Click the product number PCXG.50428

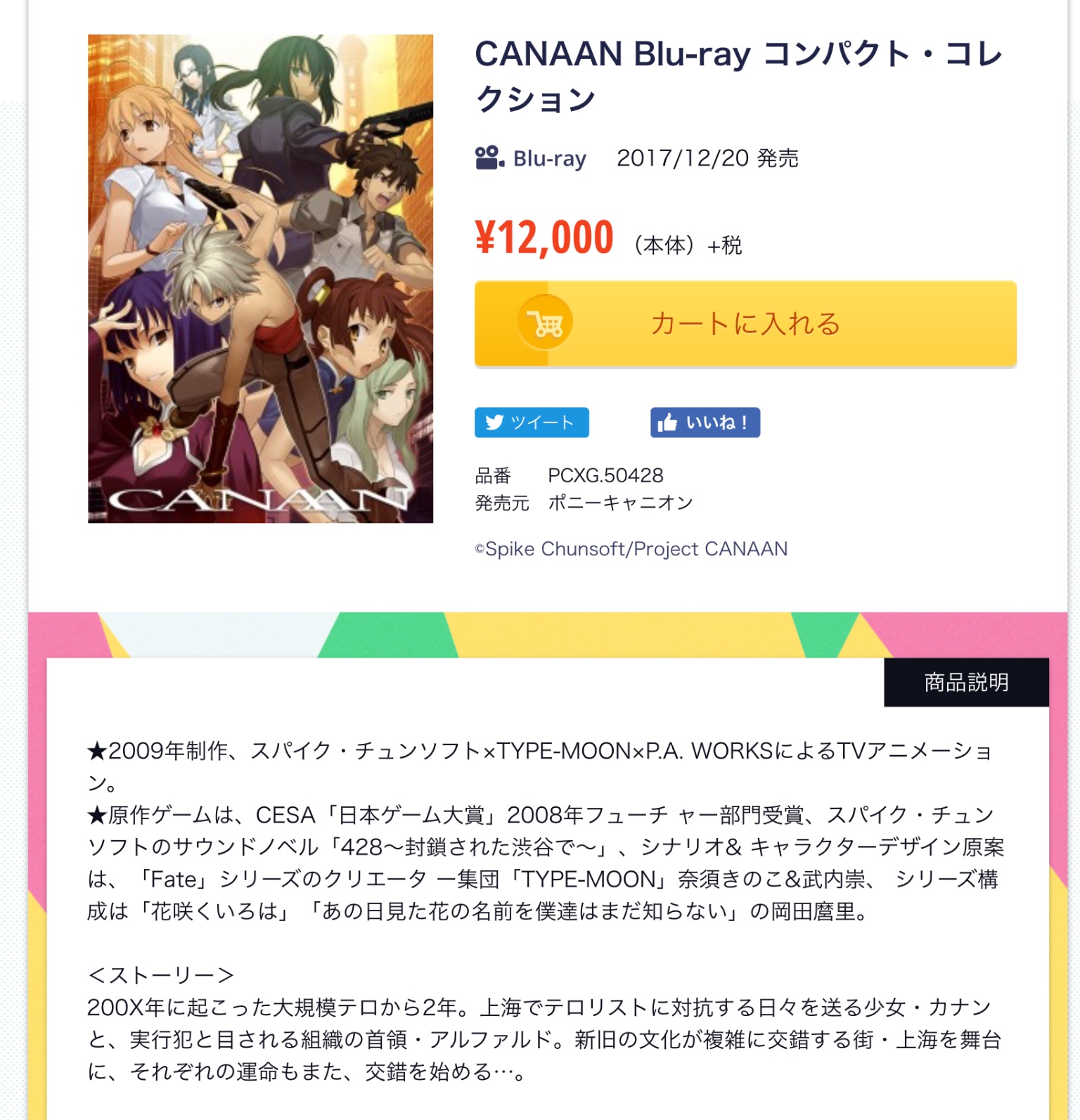[x=605, y=476]
